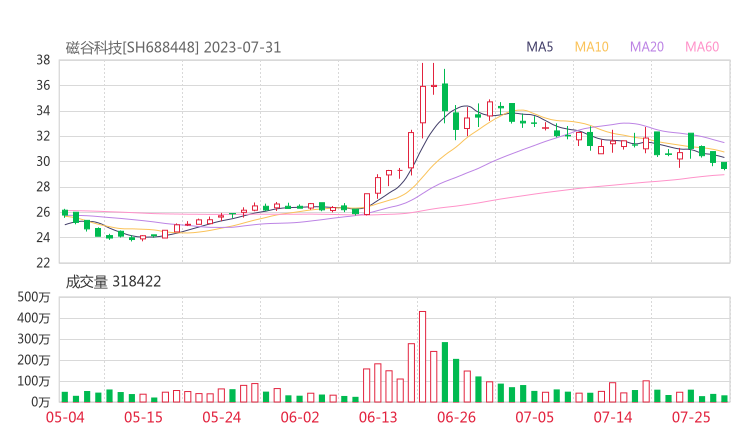Click the 22 price axis label
The height and width of the screenshot is (440, 740).
(x=43, y=263)
